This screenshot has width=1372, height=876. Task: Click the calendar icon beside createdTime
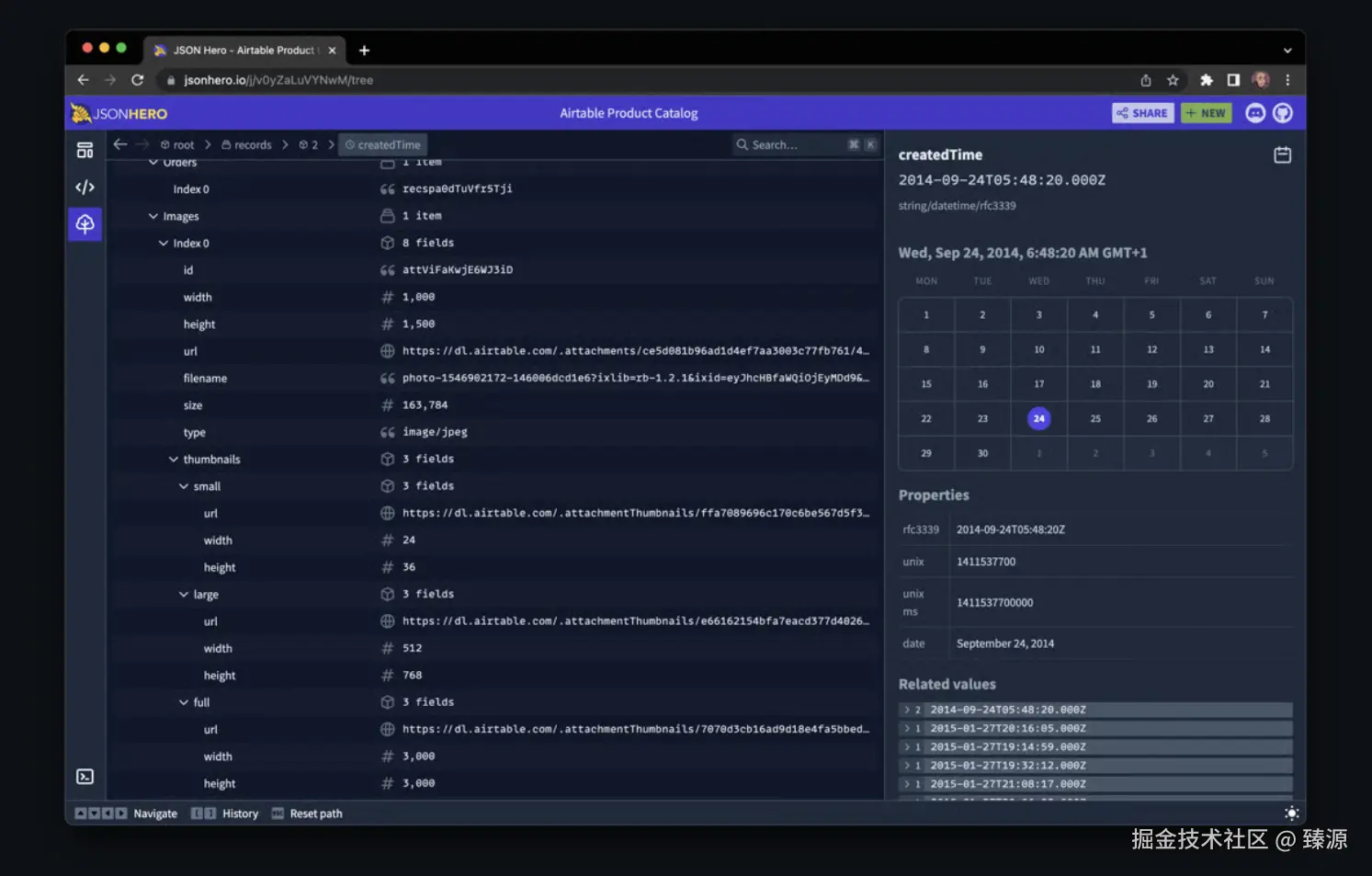point(1282,154)
